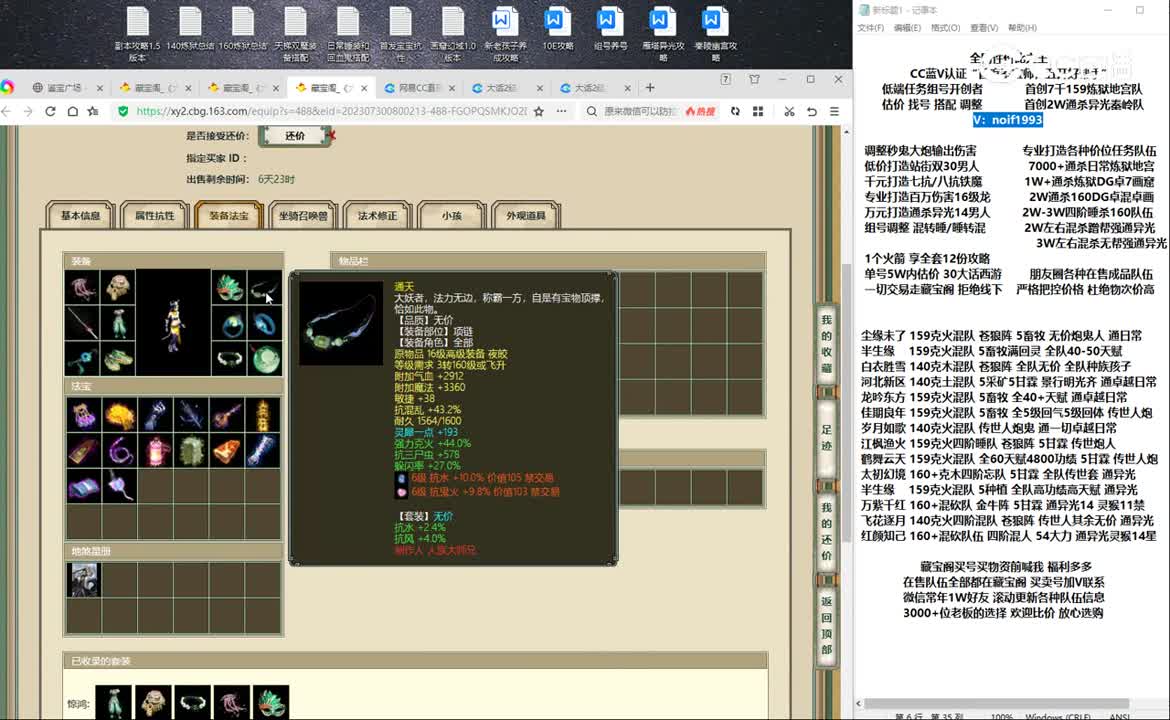Select the golden talisman treasure in 法宝
This screenshot has height=720, width=1170.
click(263, 415)
